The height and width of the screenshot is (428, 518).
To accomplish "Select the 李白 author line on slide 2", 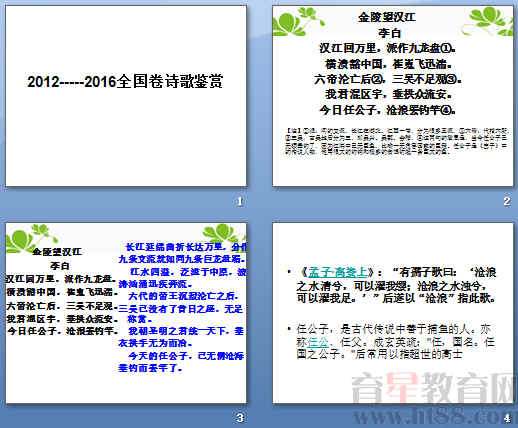I will click(x=389, y=33).
